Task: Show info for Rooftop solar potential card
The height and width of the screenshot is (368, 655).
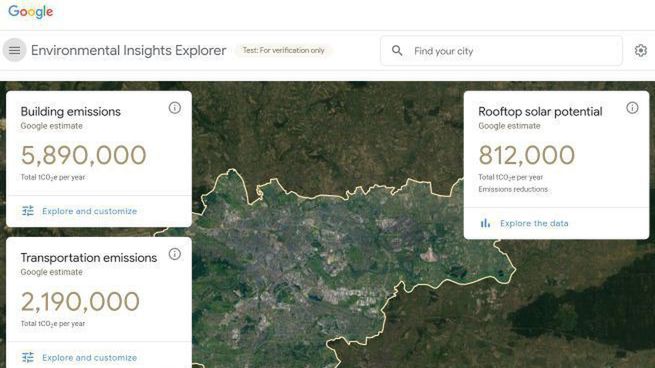Action: [x=632, y=108]
